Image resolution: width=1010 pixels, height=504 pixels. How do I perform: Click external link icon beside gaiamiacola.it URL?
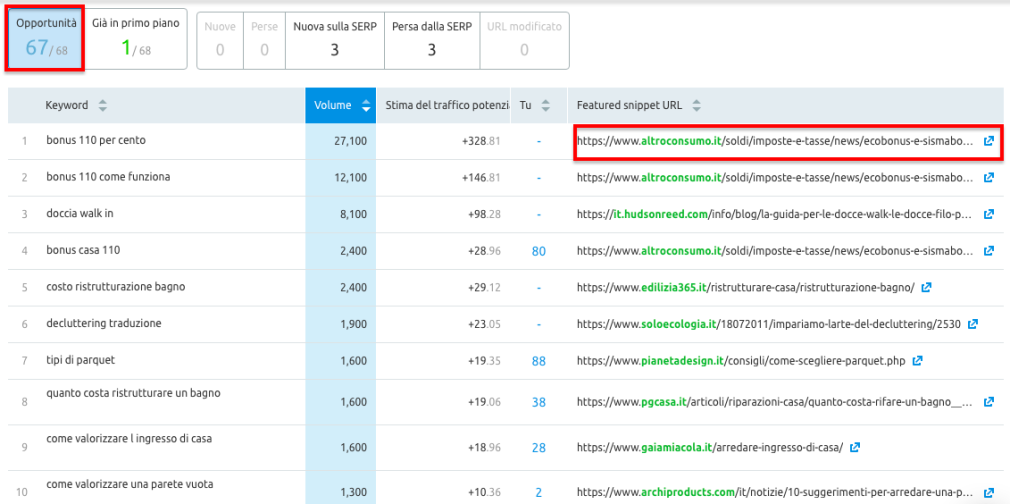tap(855, 447)
